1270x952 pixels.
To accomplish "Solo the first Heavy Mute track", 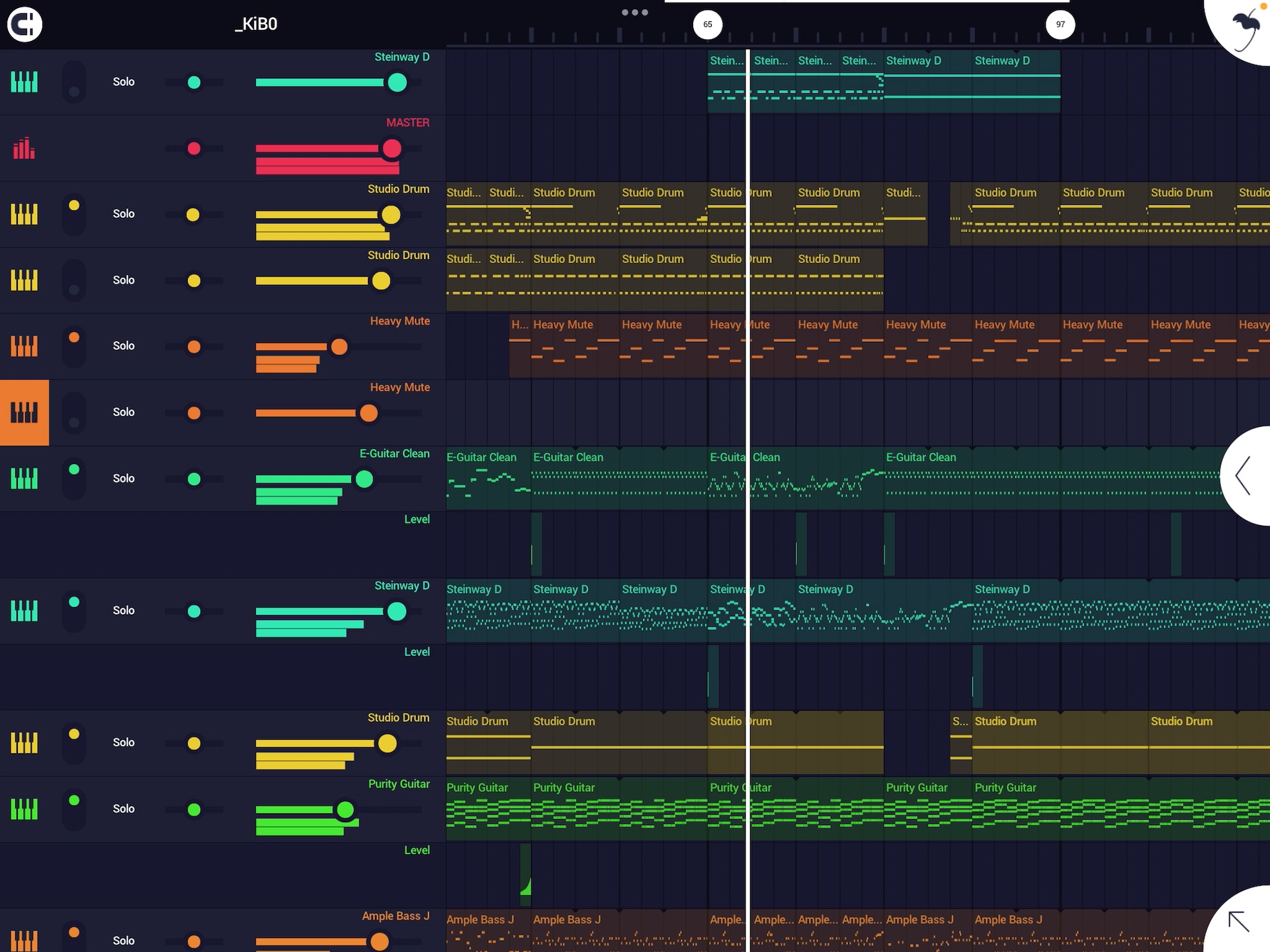I will tap(124, 346).
